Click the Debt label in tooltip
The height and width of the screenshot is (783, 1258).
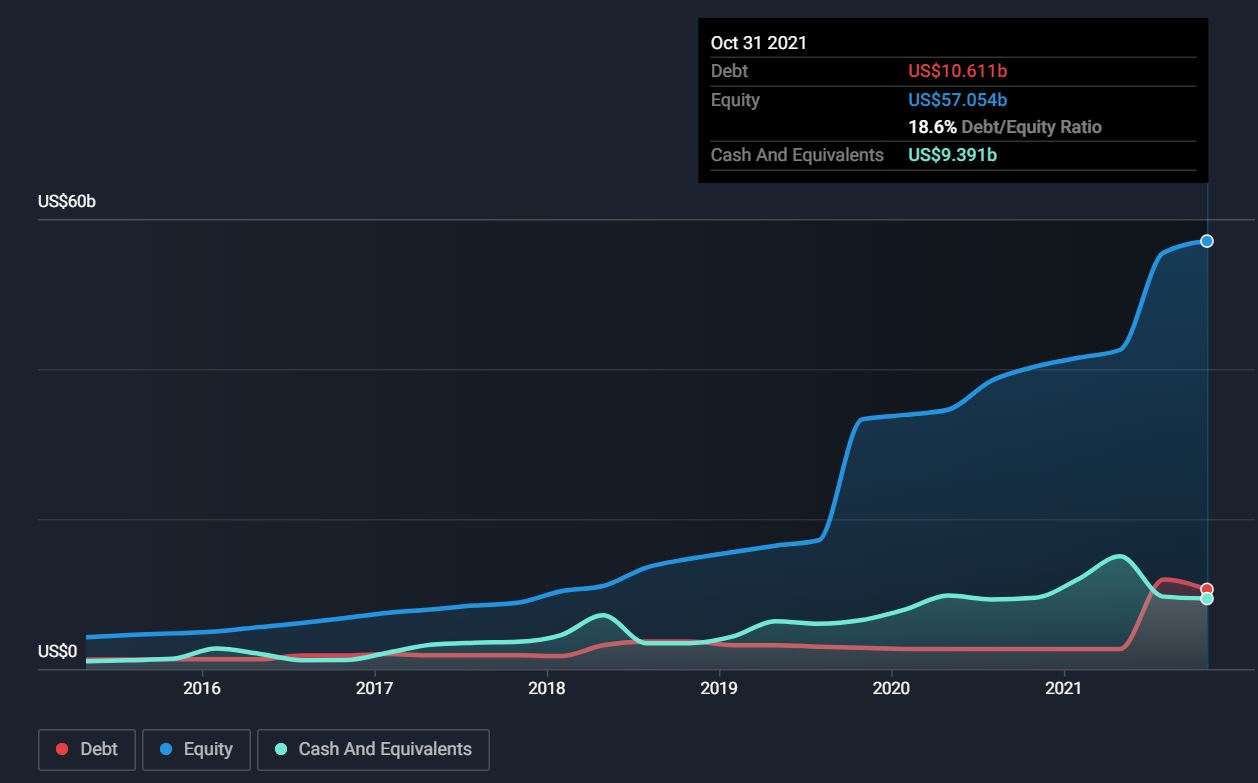tap(729, 71)
